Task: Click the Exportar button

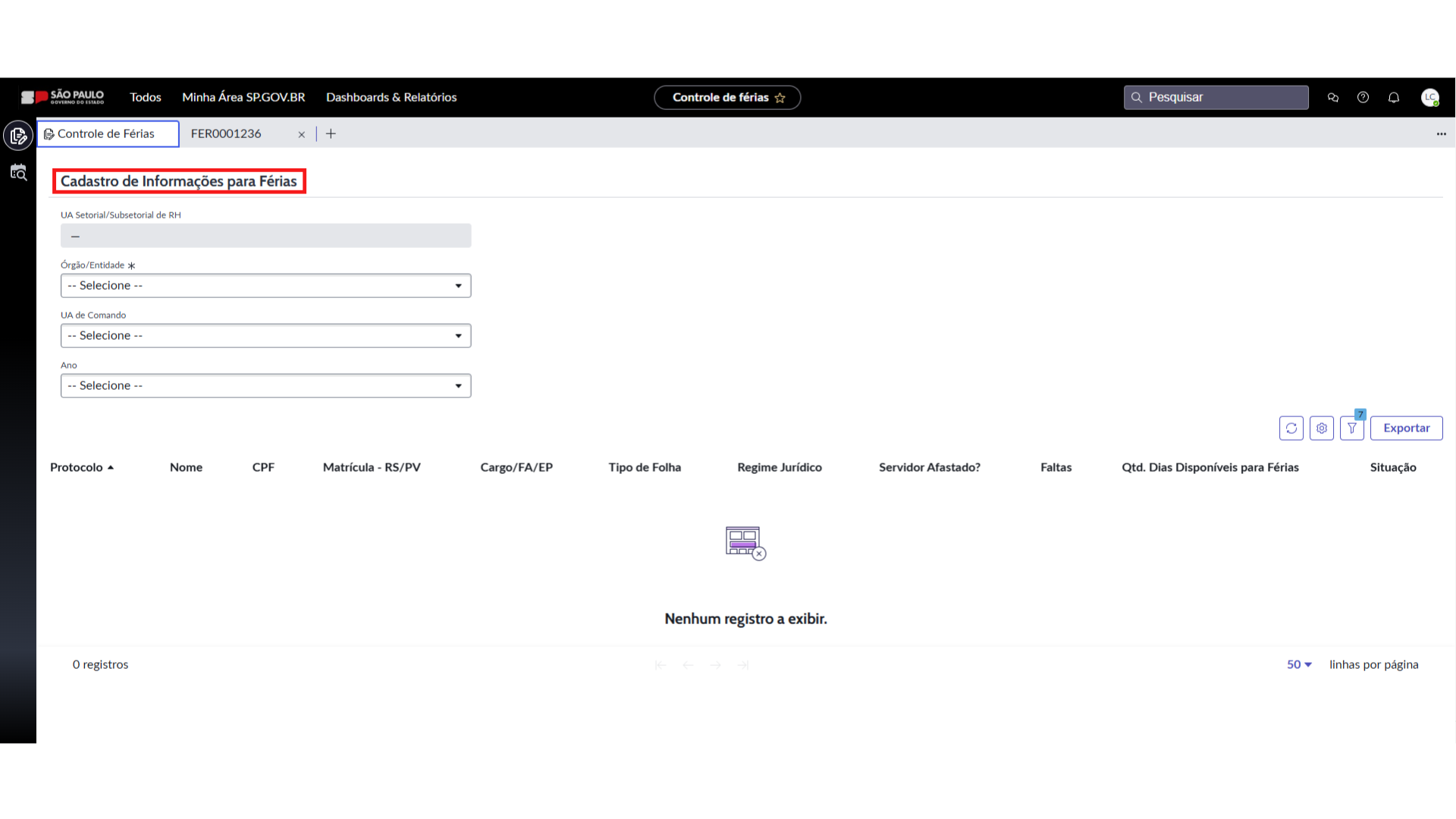Action: pyautogui.click(x=1406, y=428)
